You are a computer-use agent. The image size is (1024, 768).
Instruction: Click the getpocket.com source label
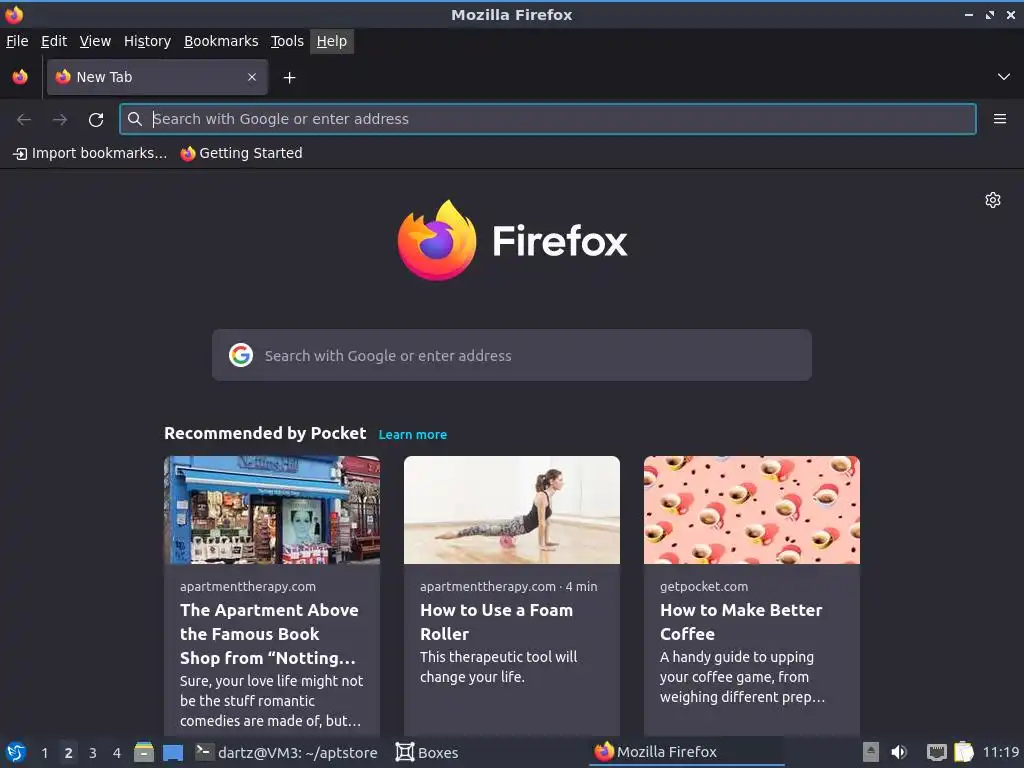pyautogui.click(x=704, y=586)
